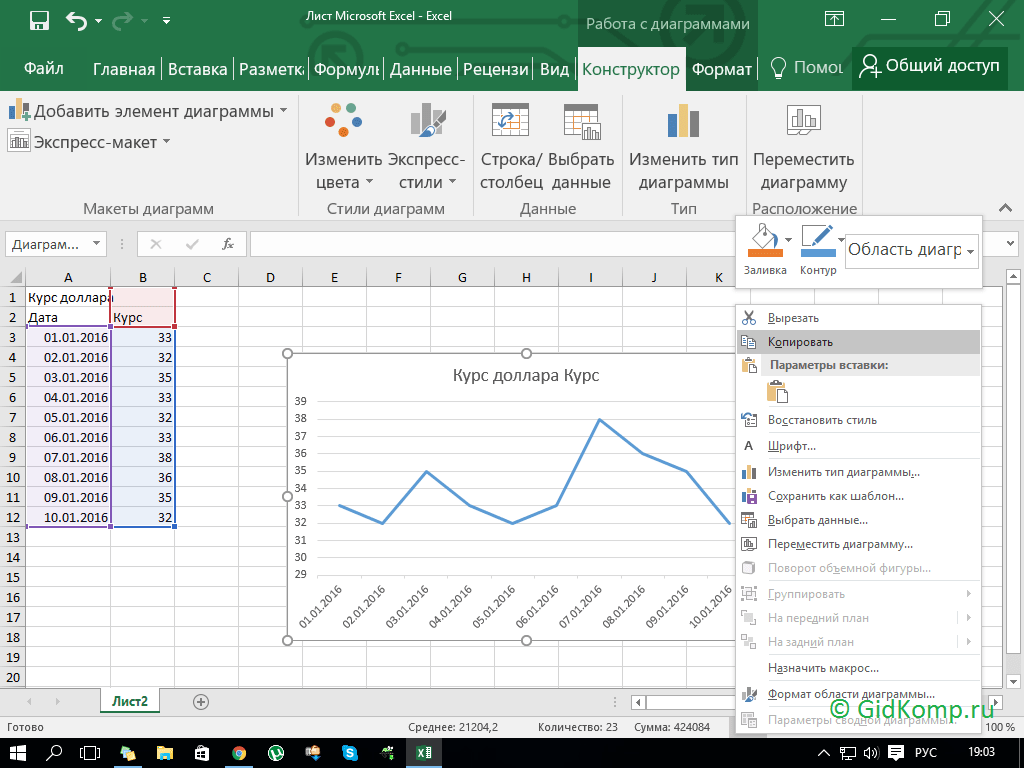Expand the Name Box dropdown arrow
The height and width of the screenshot is (768, 1024).
[x=97, y=244]
